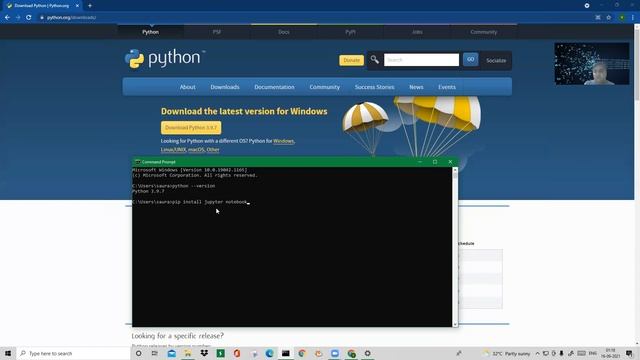Open File Explorer from the taskbar
The height and width of the screenshot is (360, 640).
point(188,353)
